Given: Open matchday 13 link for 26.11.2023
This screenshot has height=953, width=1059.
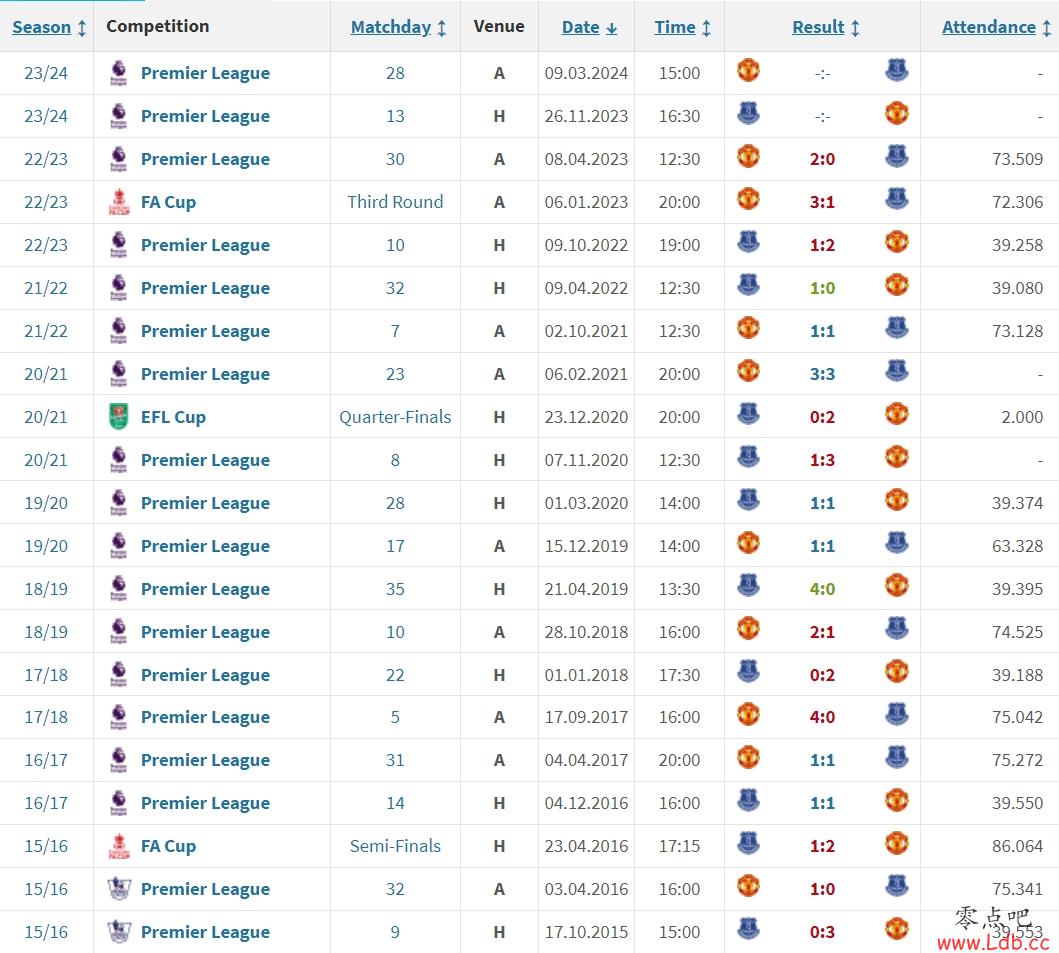Looking at the screenshot, I should pyautogui.click(x=395, y=116).
